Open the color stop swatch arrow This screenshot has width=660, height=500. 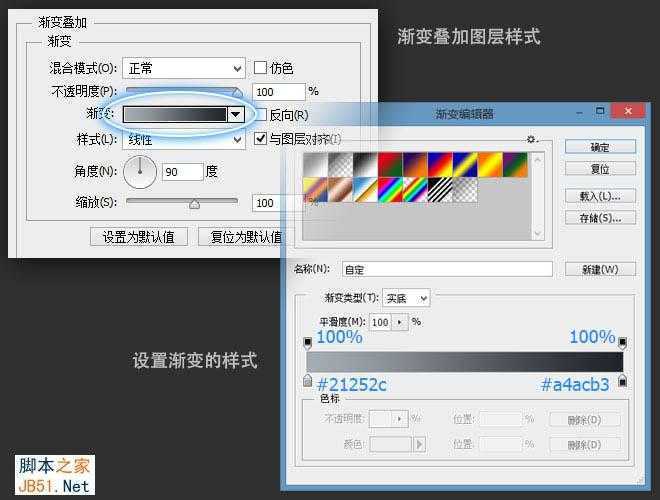pyautogui.click(x=420, y=444)
